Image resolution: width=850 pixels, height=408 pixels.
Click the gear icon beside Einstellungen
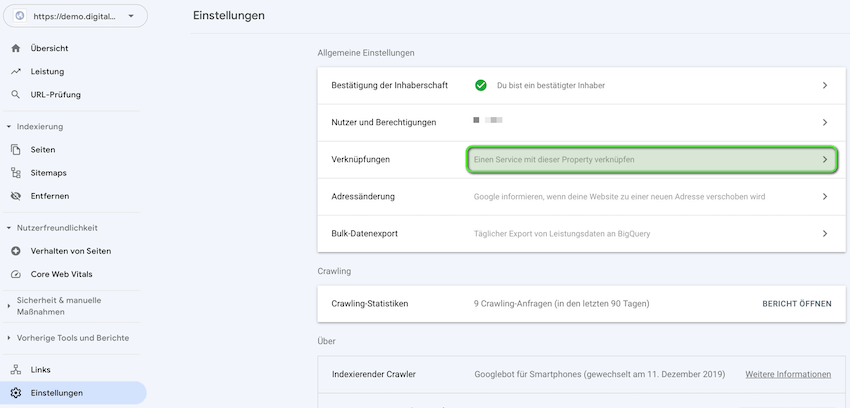pos(16,393)
